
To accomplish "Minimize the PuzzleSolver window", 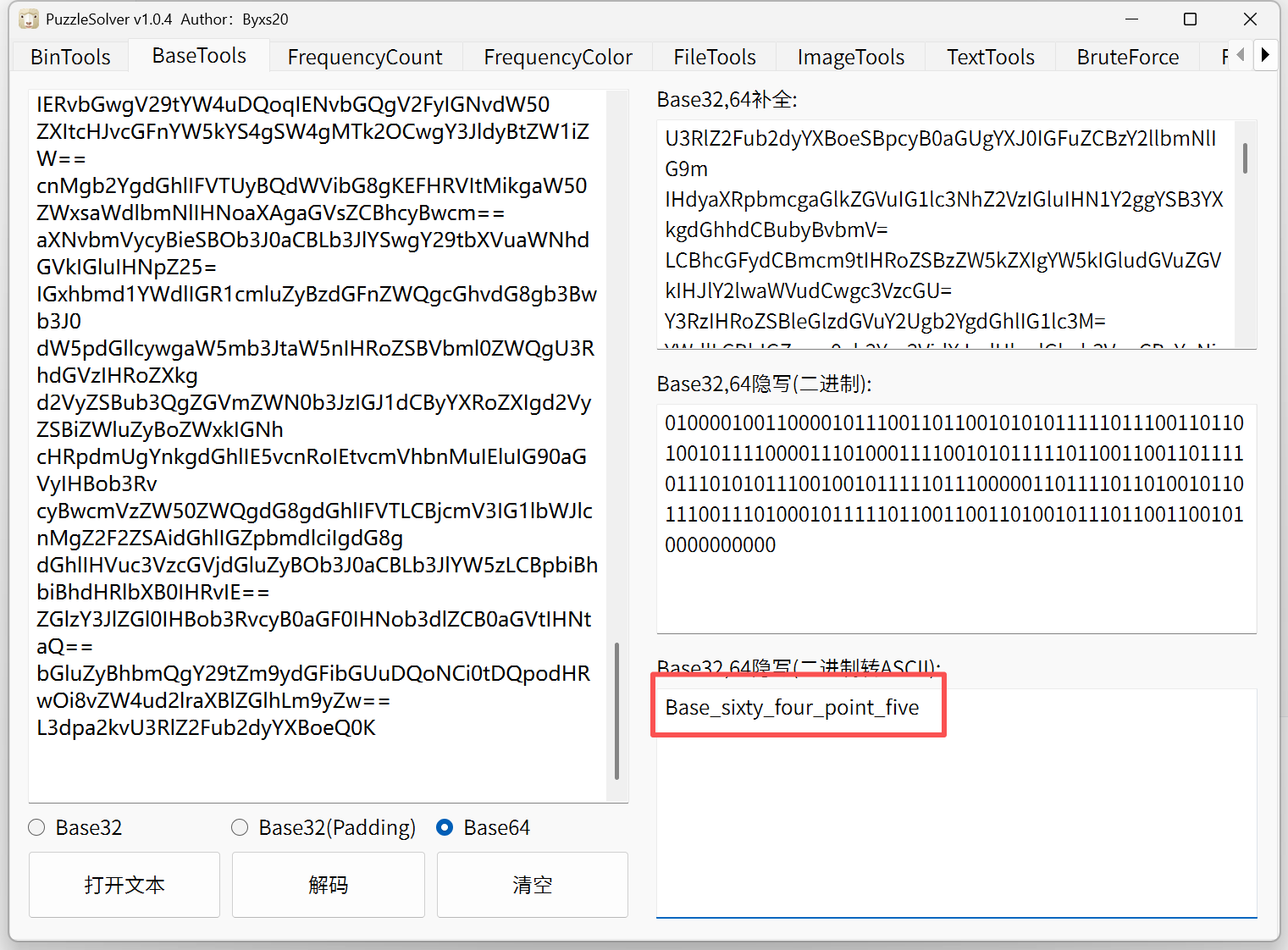I will tap(1131, 19).
